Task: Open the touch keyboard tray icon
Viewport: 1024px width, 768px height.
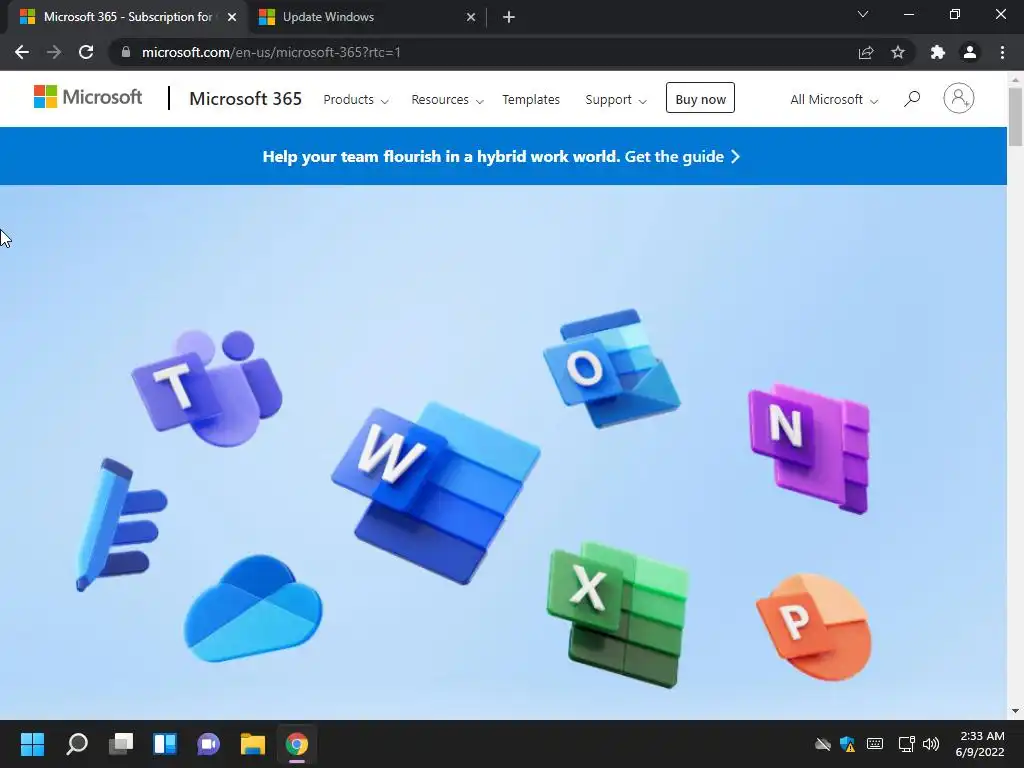Action: [874, 744]
